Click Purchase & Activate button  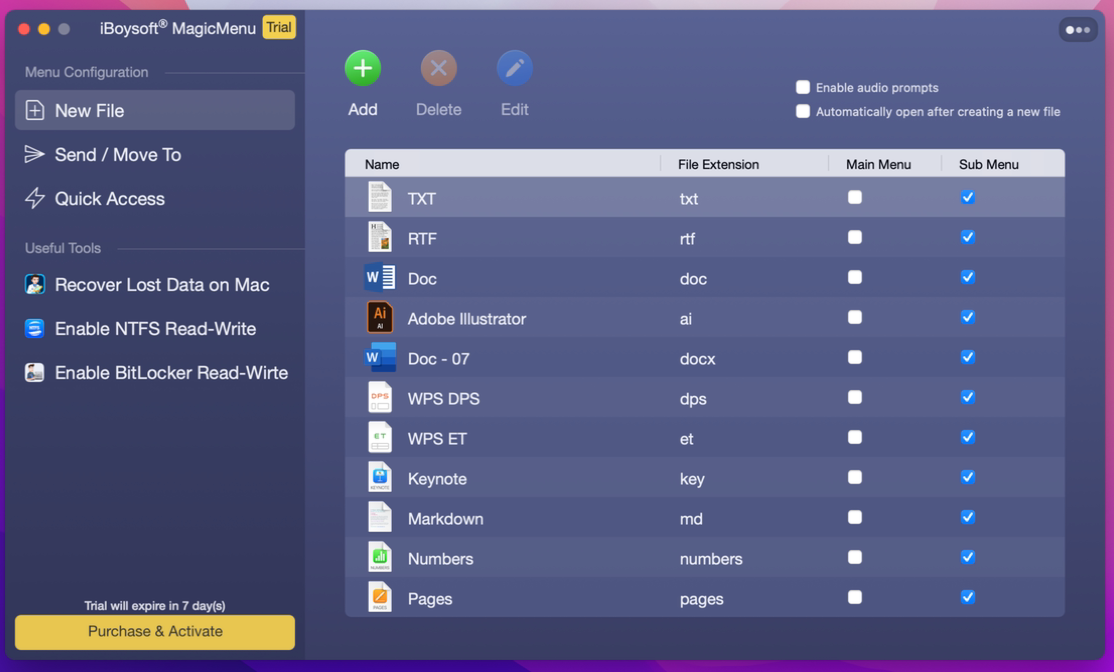pyautogui.click(x=155, y=632)
